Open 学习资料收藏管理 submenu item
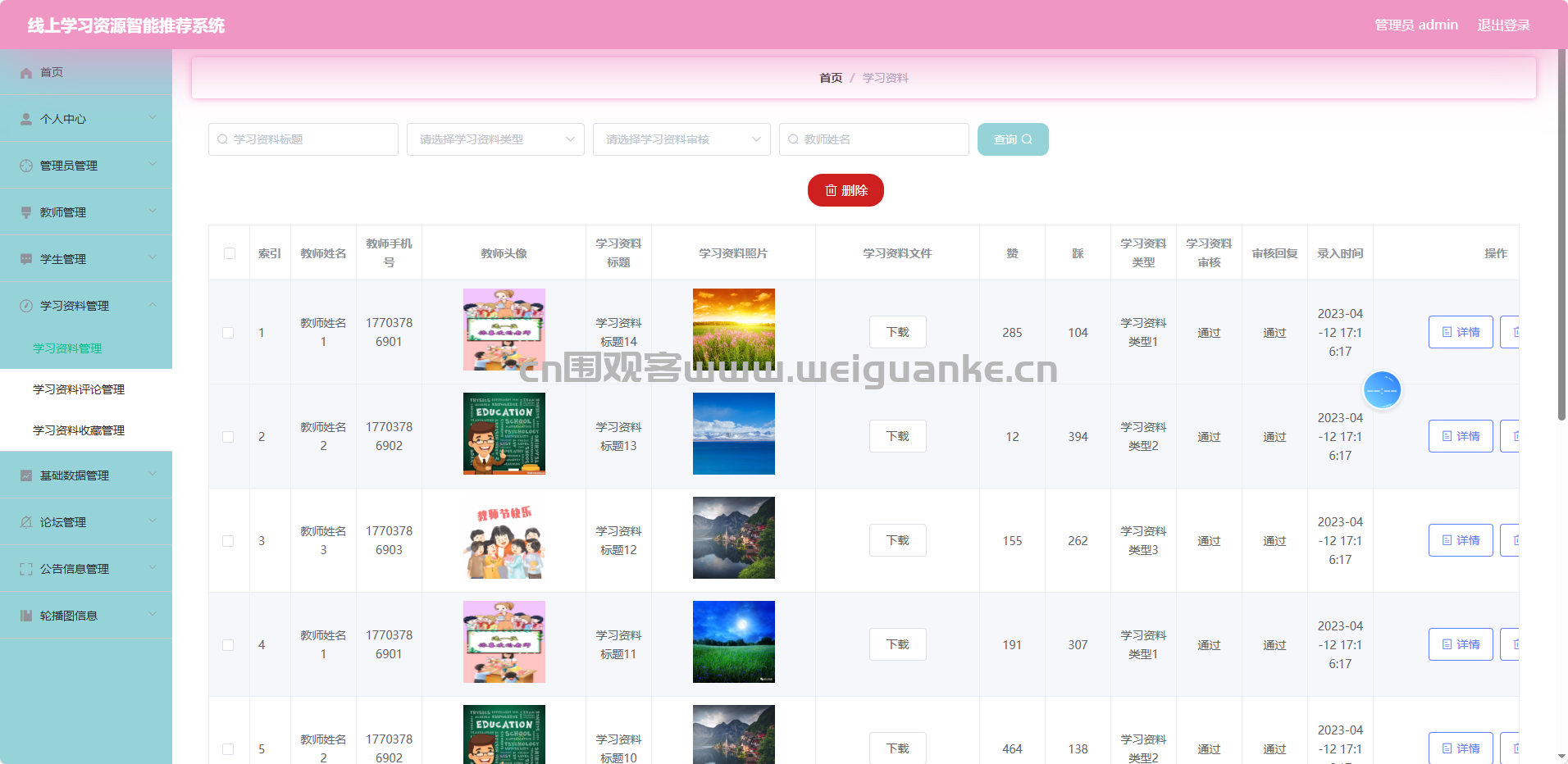1568x764 pixels. click(79, 430)
